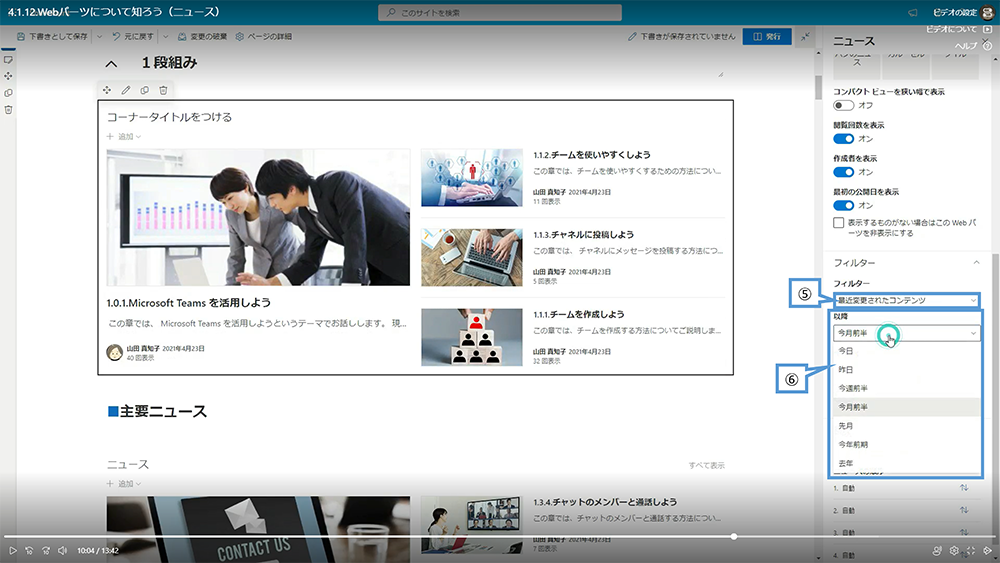Click ビデオの設定 at top right
This screenshot has height=563, width=1000.
click(955, 13)
